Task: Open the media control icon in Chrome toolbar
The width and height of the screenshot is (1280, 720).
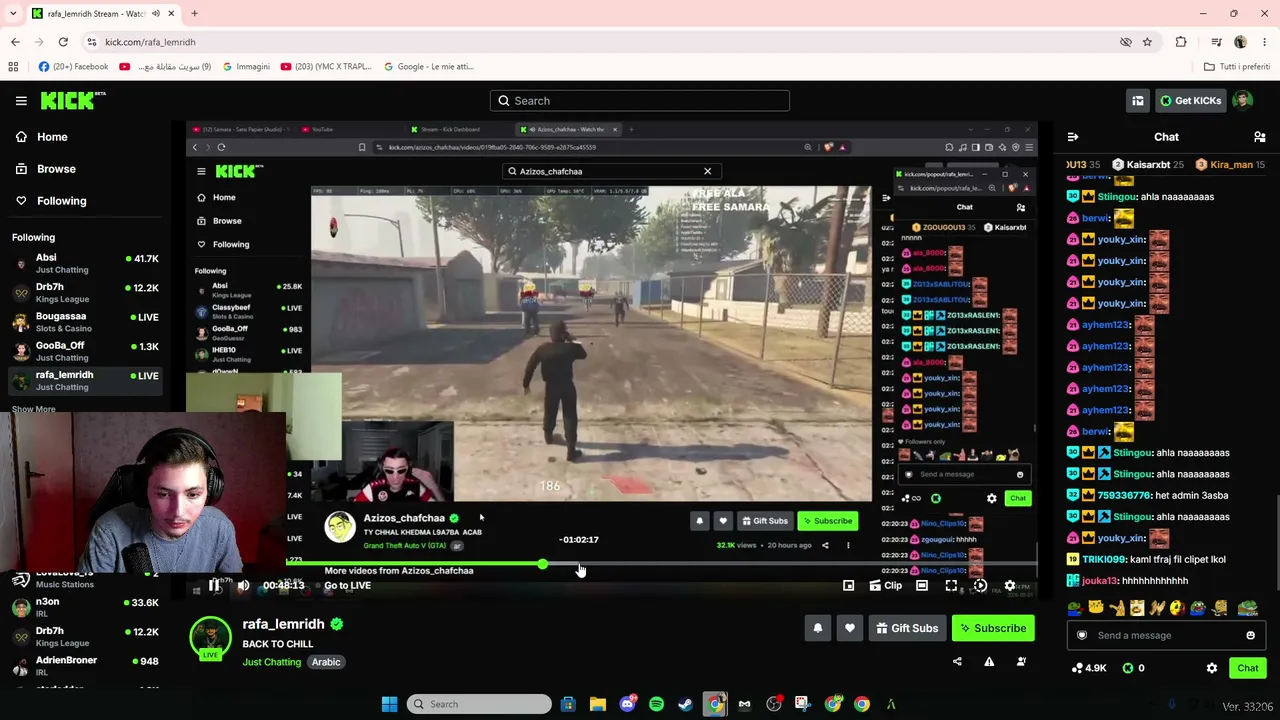Action: click(x=1216, y=42)
